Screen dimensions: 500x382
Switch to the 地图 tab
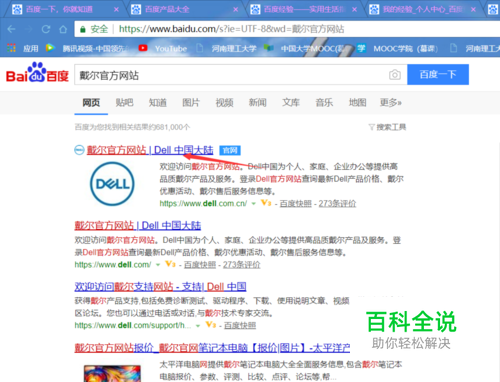click(358, 102)
